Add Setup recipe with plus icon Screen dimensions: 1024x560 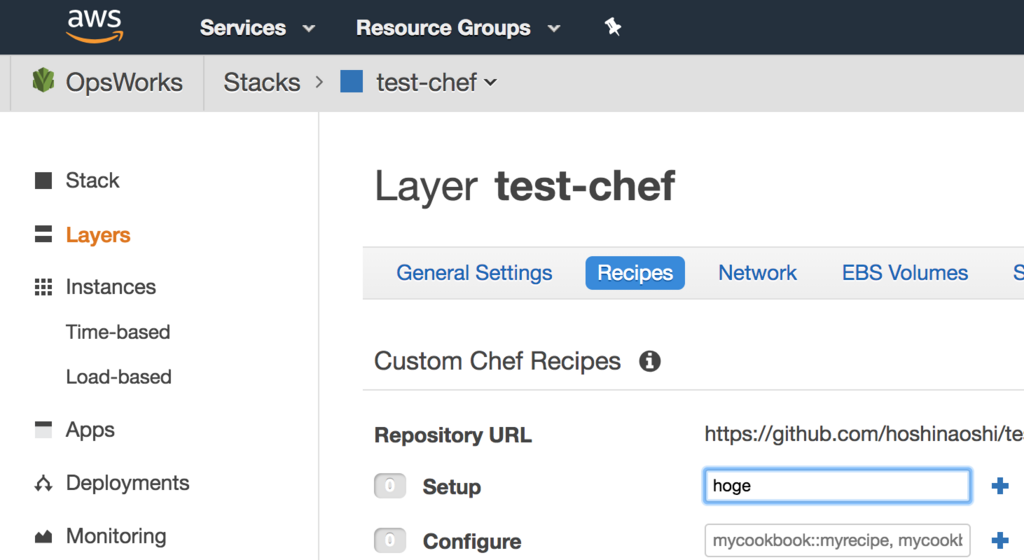click(1000, 486)
